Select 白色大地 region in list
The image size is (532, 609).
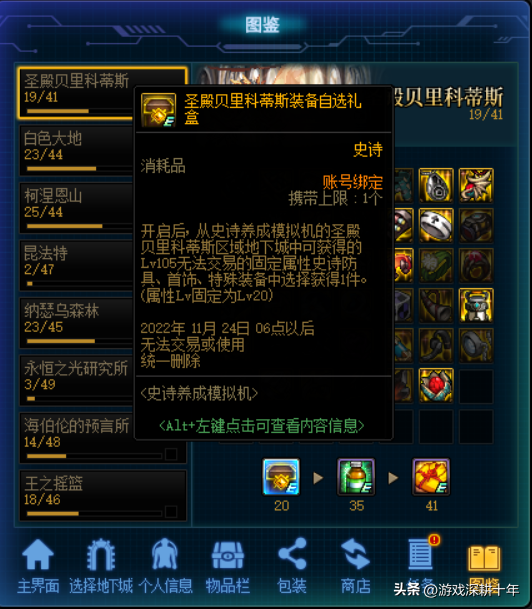[77, 151]
